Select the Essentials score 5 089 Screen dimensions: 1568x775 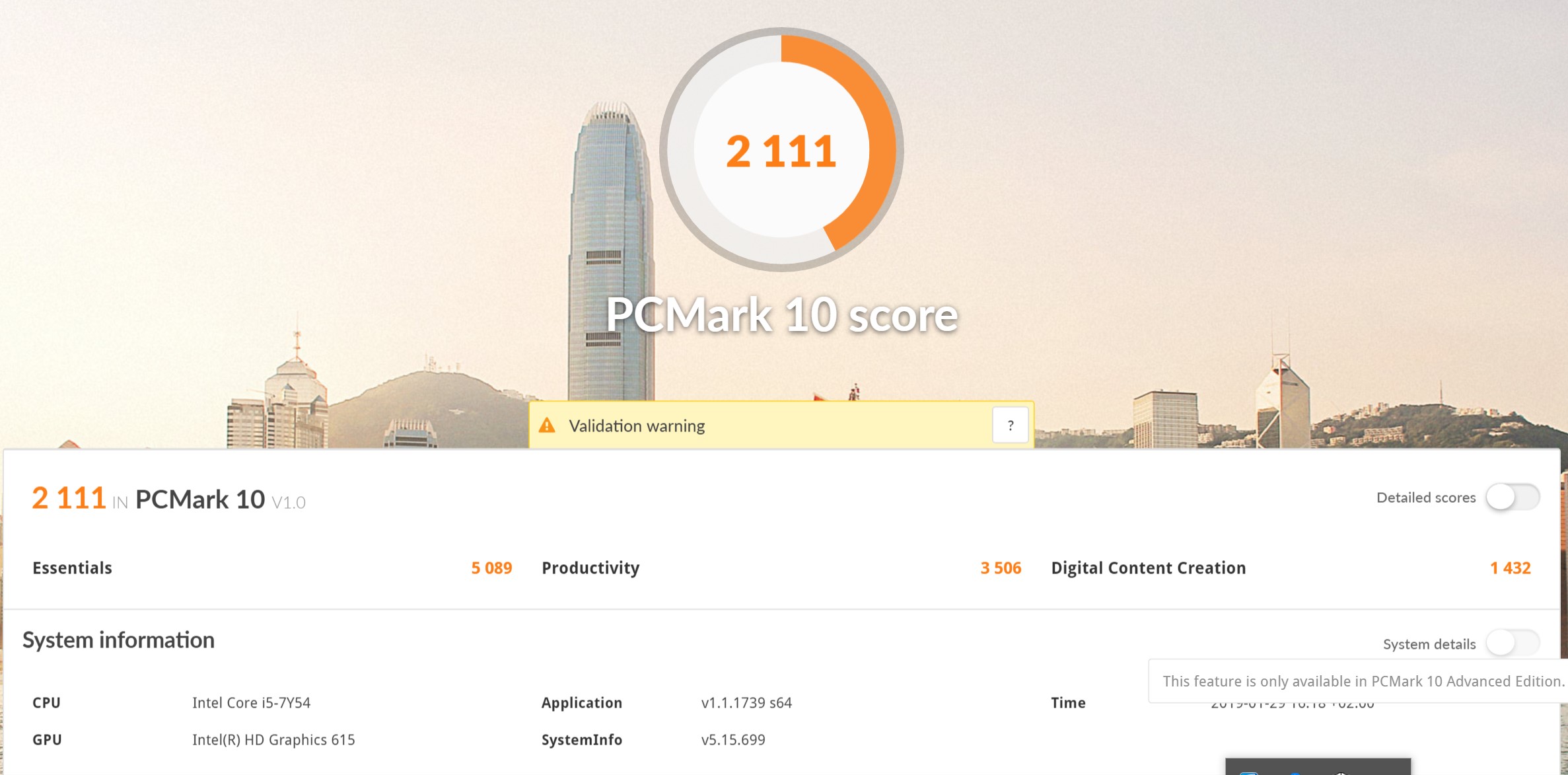(491, 568)
